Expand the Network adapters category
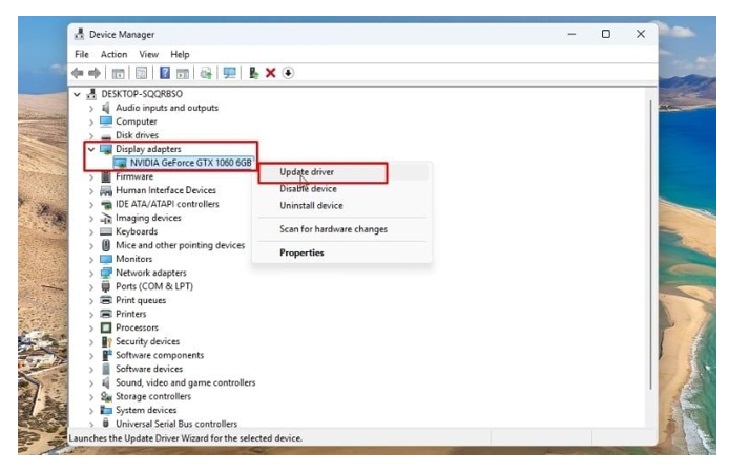This screenshot has width=746, height=469. click(x=91, y=272)
